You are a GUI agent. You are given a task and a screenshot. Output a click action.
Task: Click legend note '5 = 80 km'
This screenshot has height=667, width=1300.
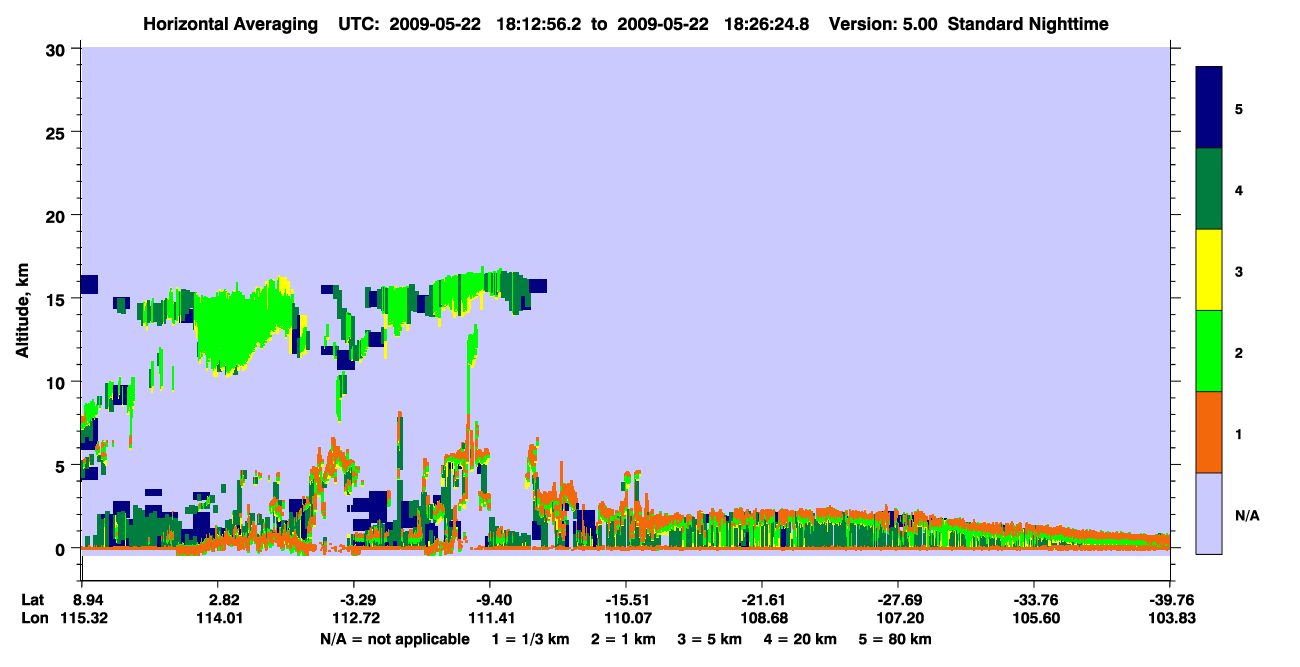(897, 639)
